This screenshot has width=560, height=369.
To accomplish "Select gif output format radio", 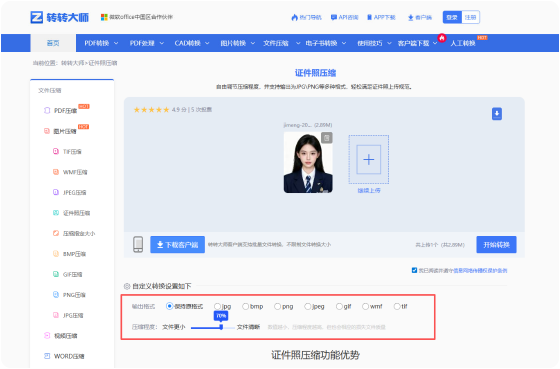I will pos(339,306).
